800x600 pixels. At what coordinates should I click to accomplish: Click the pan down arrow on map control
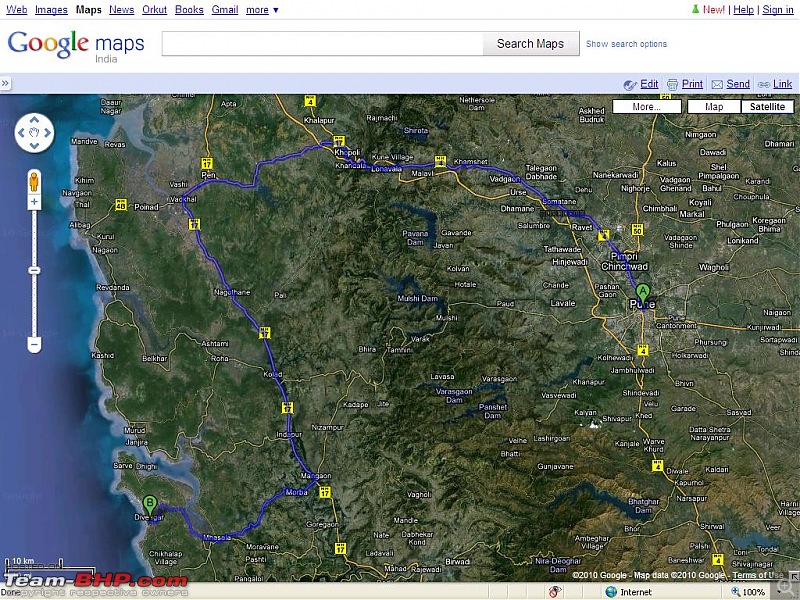click(x=34, y=146)
